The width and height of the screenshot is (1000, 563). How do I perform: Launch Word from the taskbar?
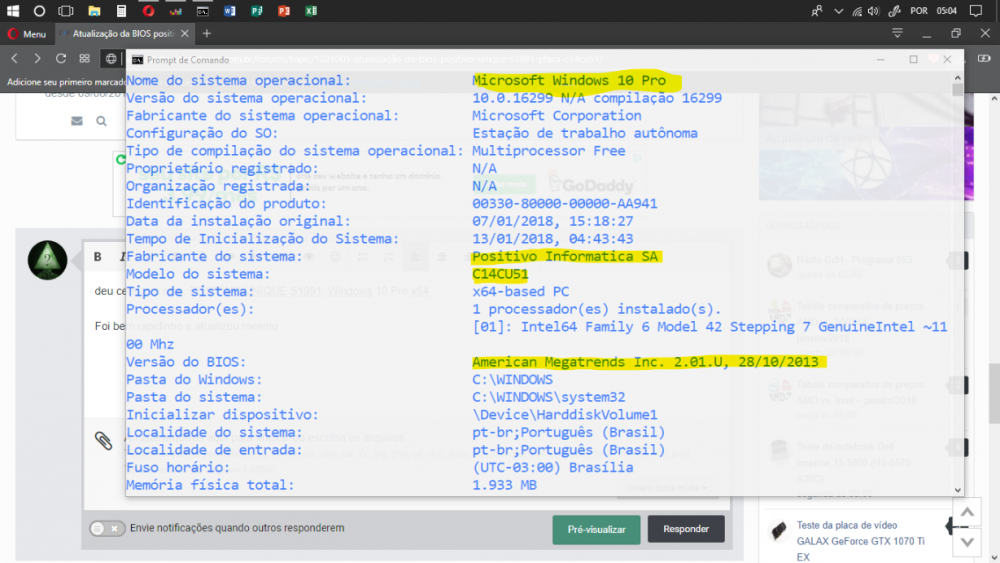(x=229, y=11)
